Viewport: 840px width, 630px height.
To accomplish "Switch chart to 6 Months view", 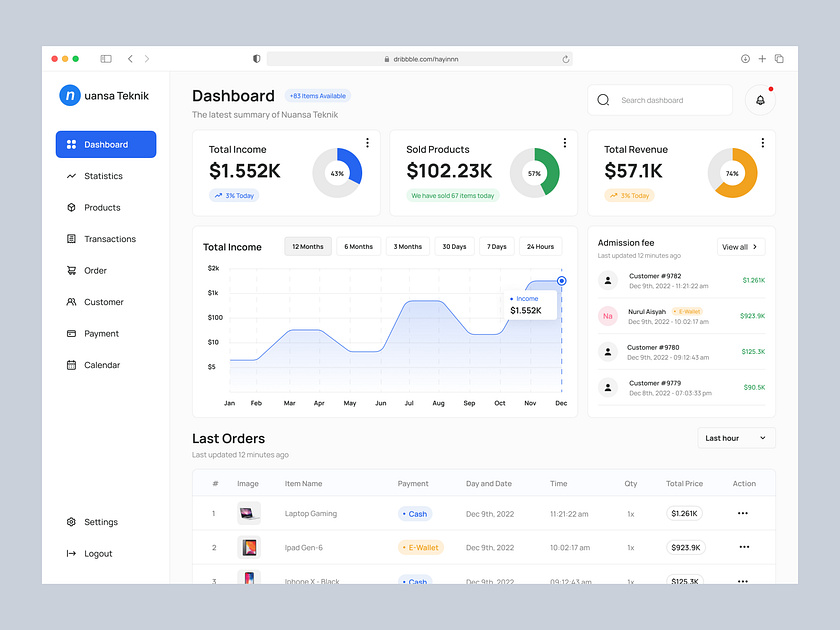I will pyautogui.click(x=358, y=246).
